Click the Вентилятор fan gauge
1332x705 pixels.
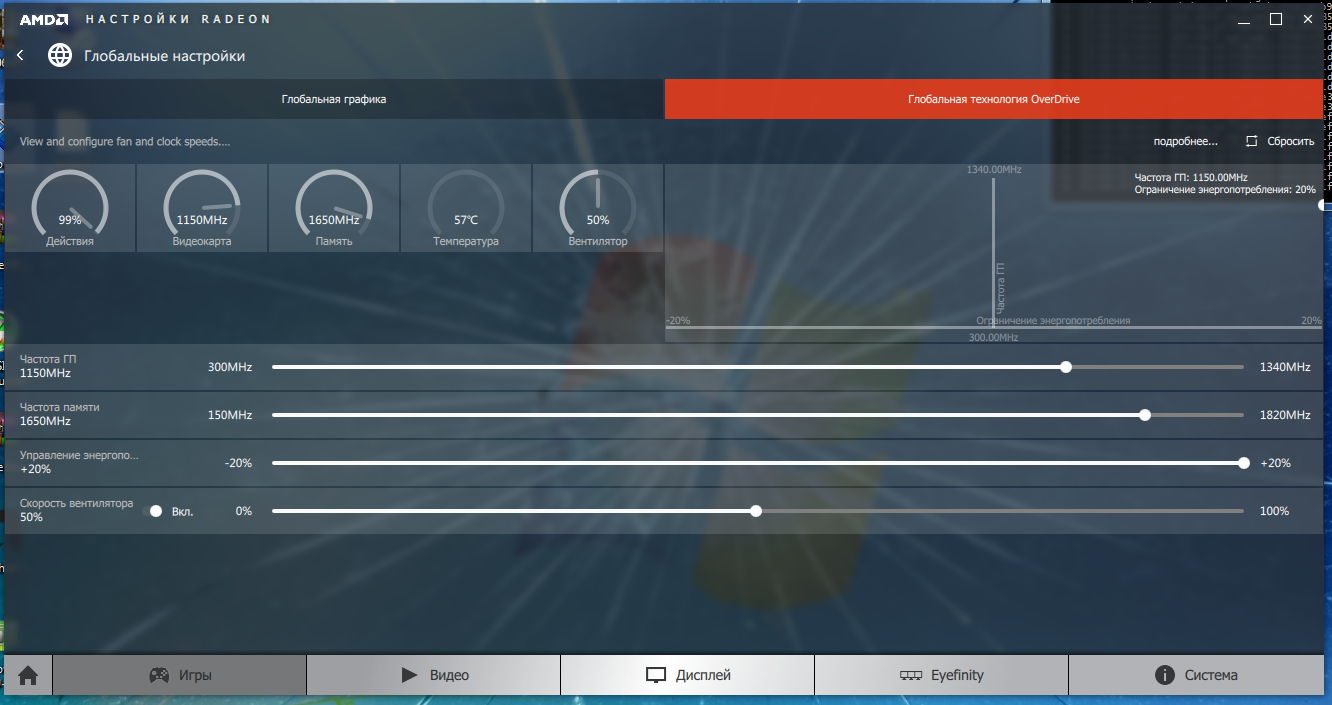(x=598, y=208)
